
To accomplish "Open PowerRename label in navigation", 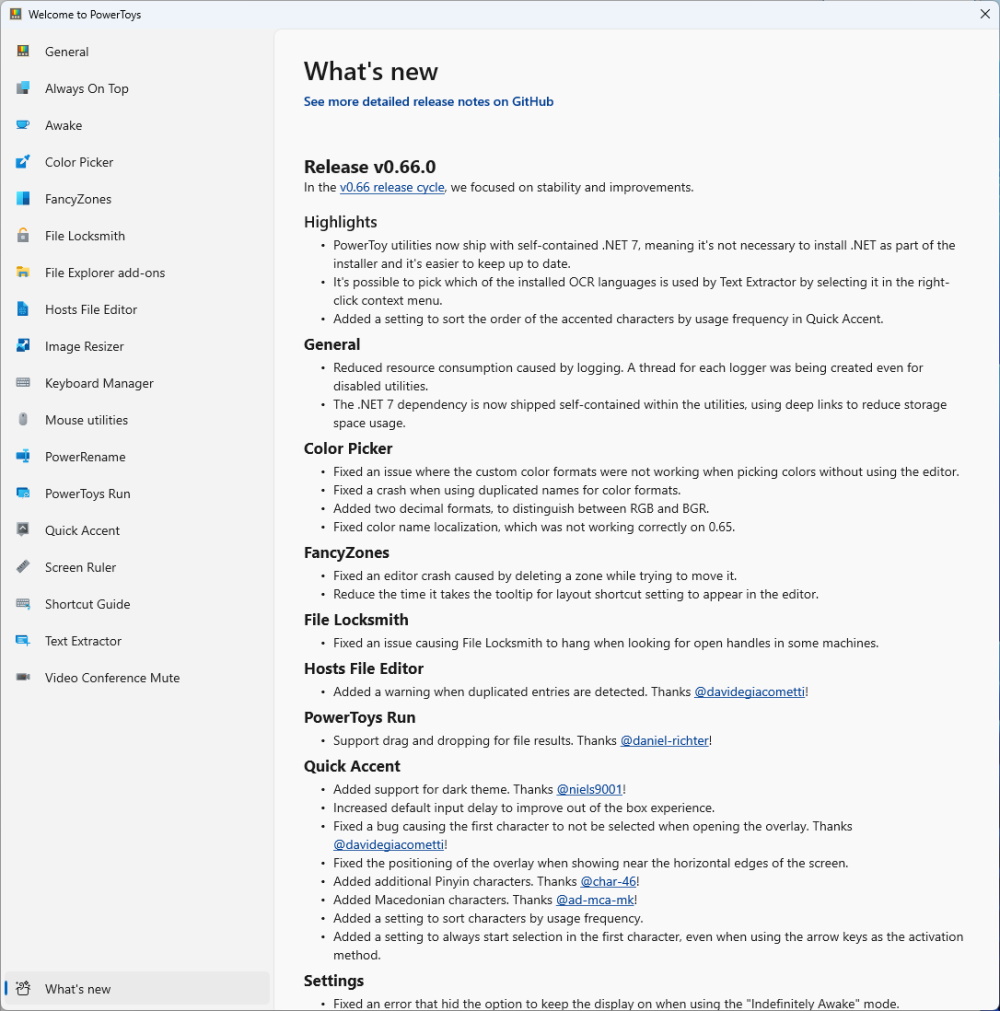I will [85, 456].
